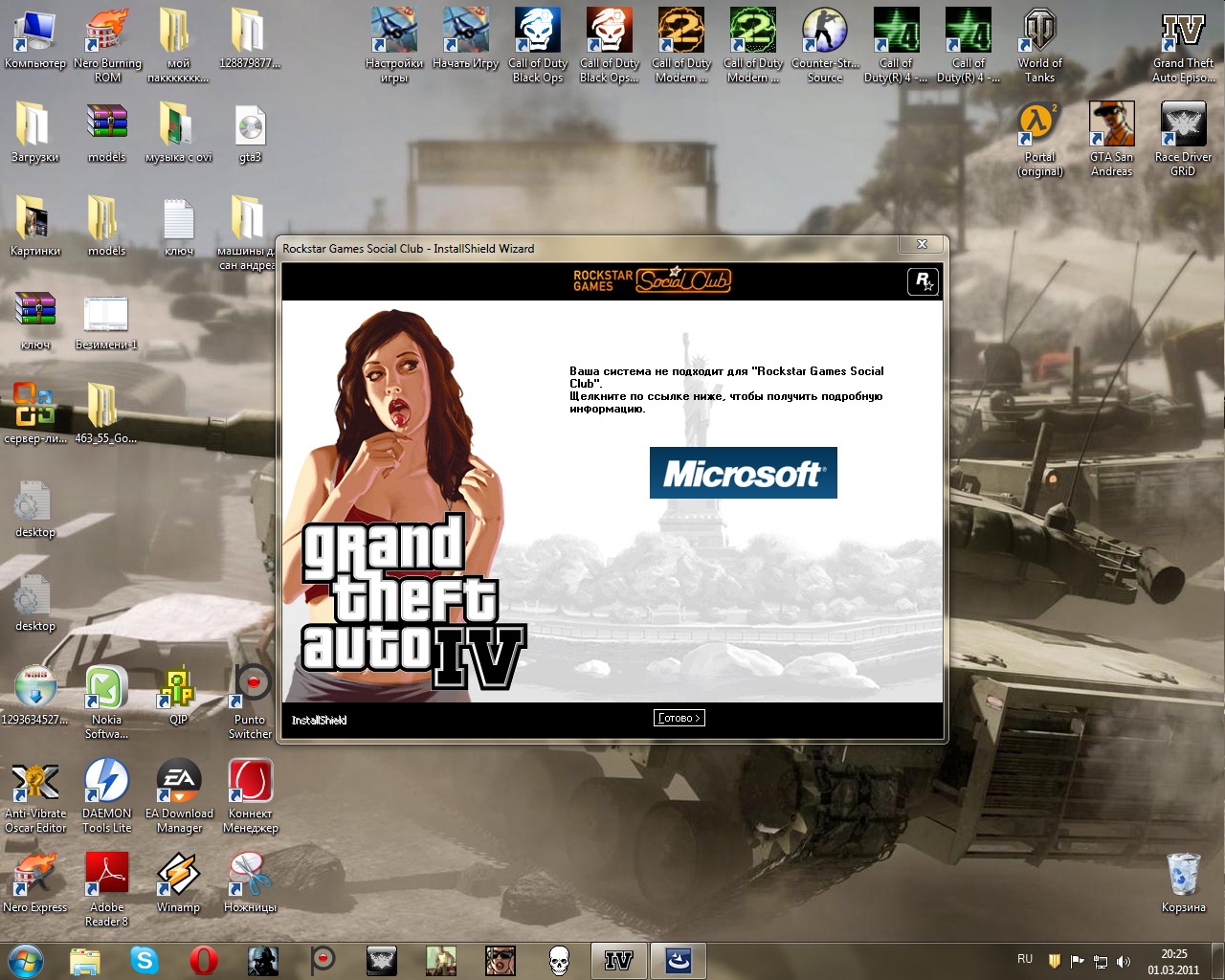The height and width of the screenshot is (980, 1225).
Task: Open the ключ WinRAR archive icon
Action: (35, 322)
